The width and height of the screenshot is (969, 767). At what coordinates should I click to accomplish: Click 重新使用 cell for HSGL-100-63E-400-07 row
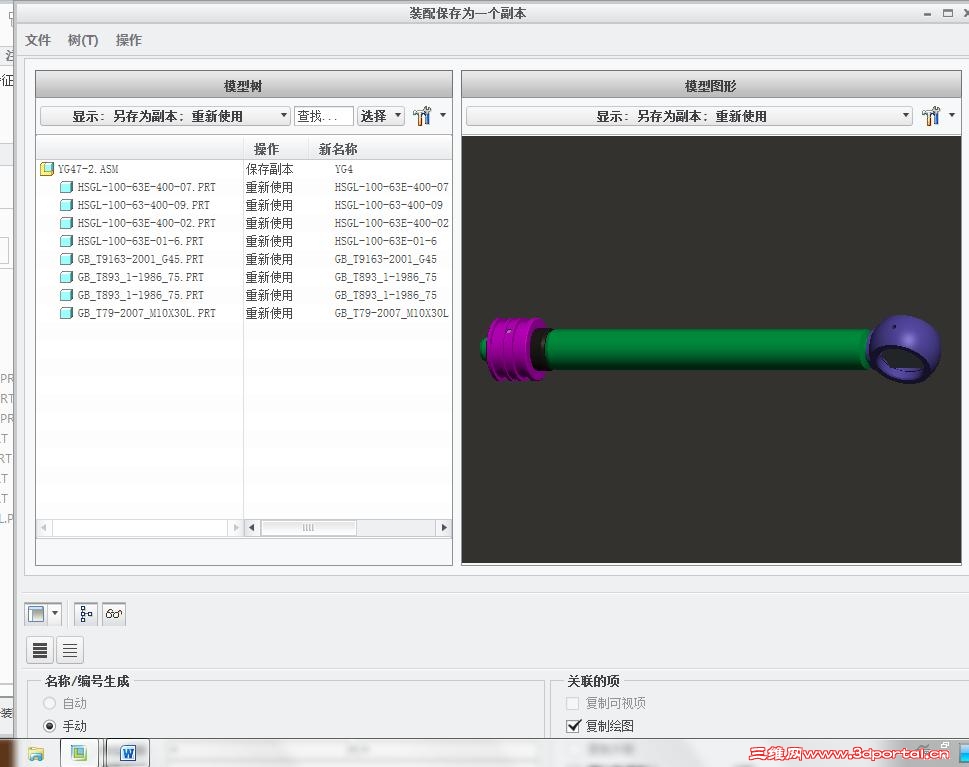[x=269, y=187]
